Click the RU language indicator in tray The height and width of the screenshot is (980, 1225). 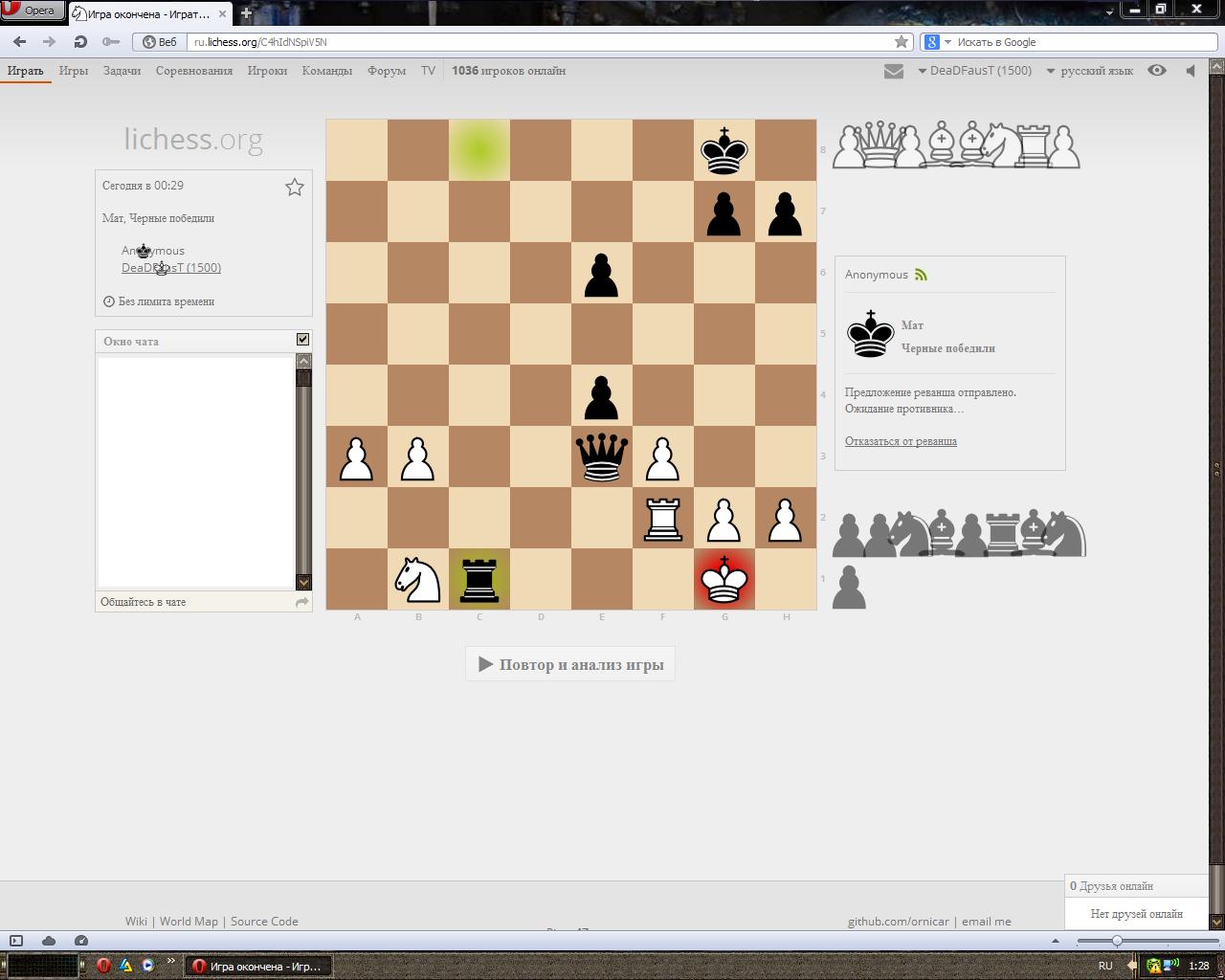(x=1105, y=967)
